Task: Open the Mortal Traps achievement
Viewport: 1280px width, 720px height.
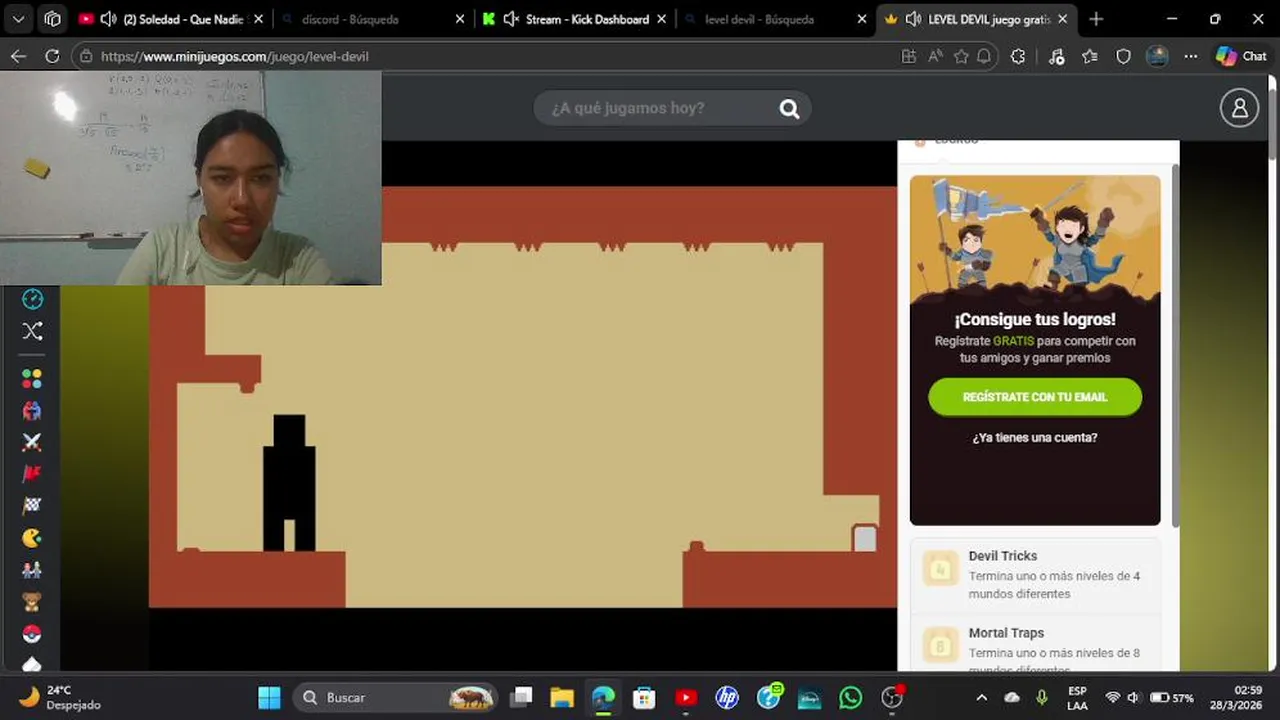Action: click(1035, 644)
